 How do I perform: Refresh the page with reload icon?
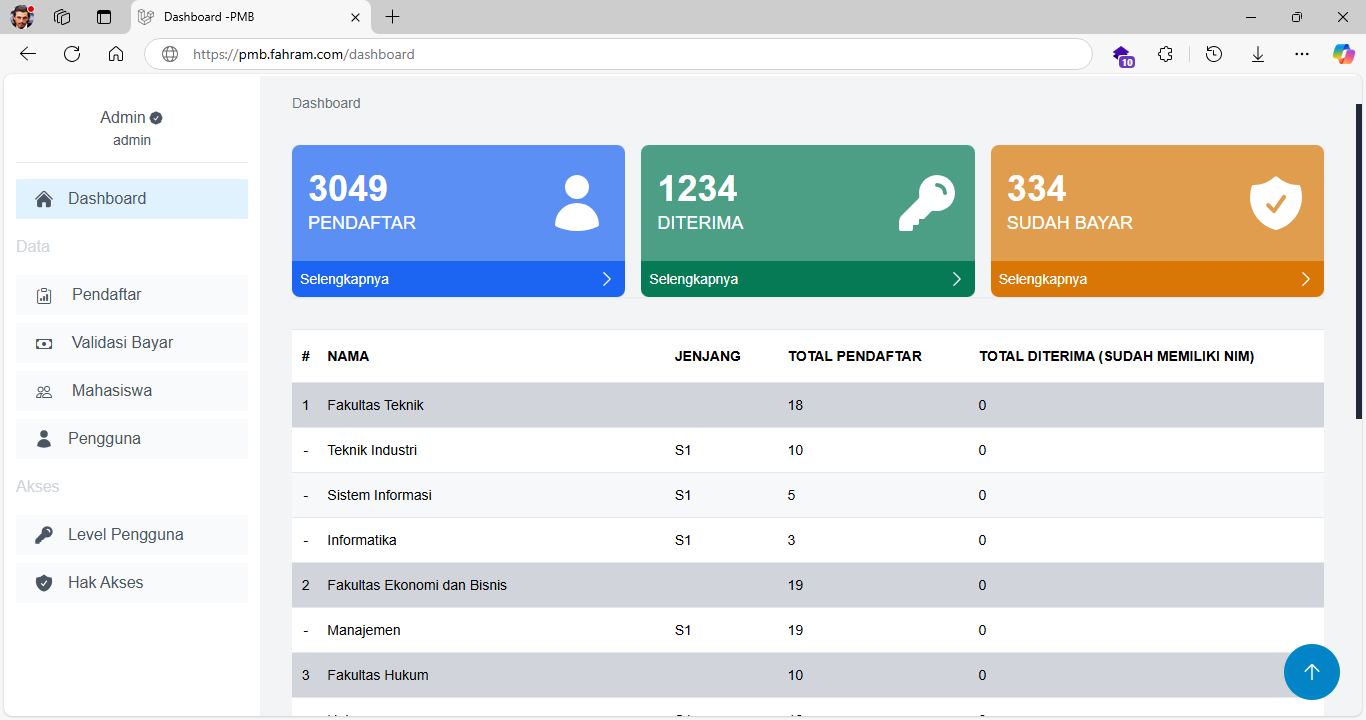point(72,54)
